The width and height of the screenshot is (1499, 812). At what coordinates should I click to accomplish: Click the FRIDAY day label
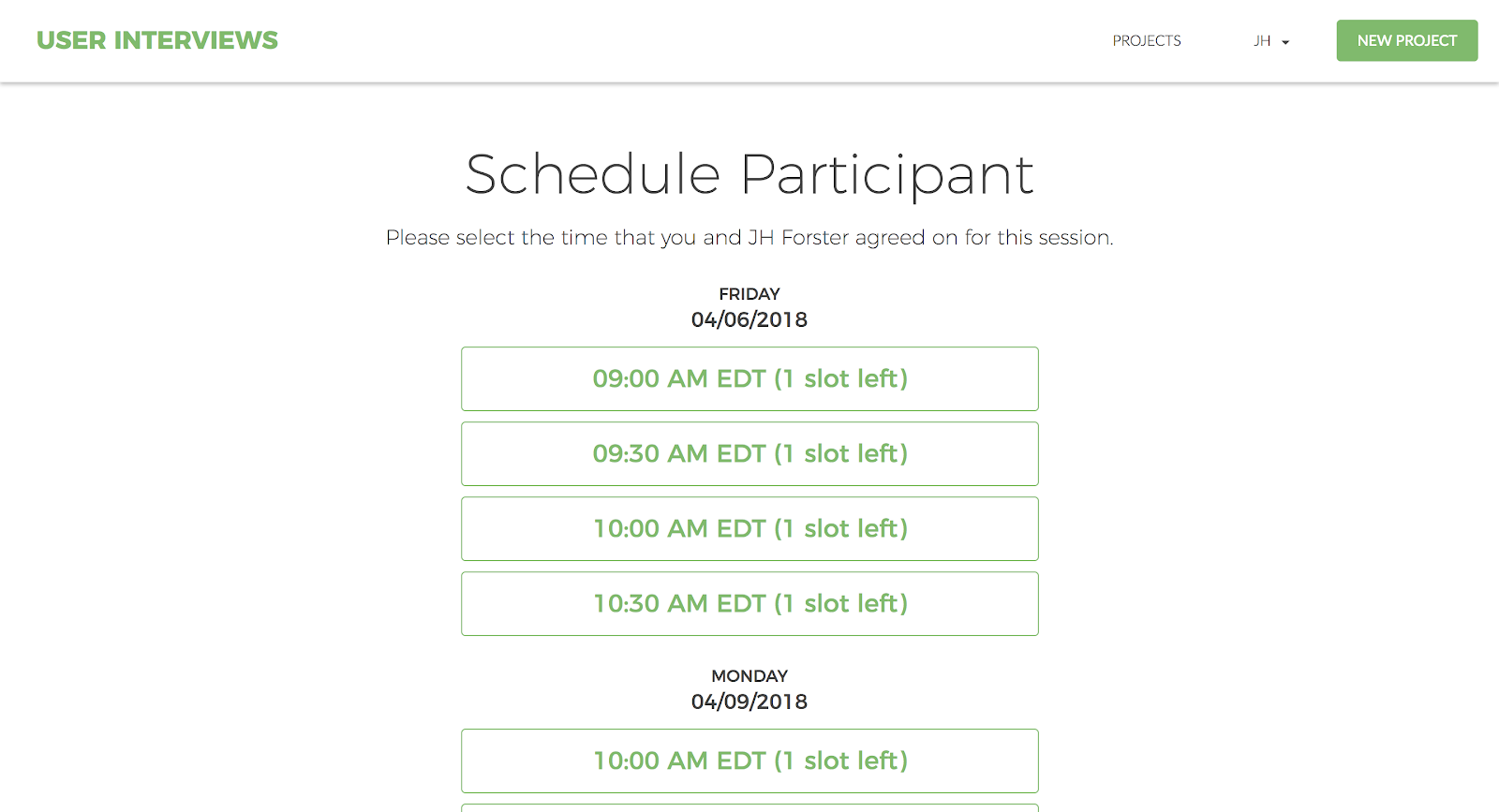(x=749, y=294)
